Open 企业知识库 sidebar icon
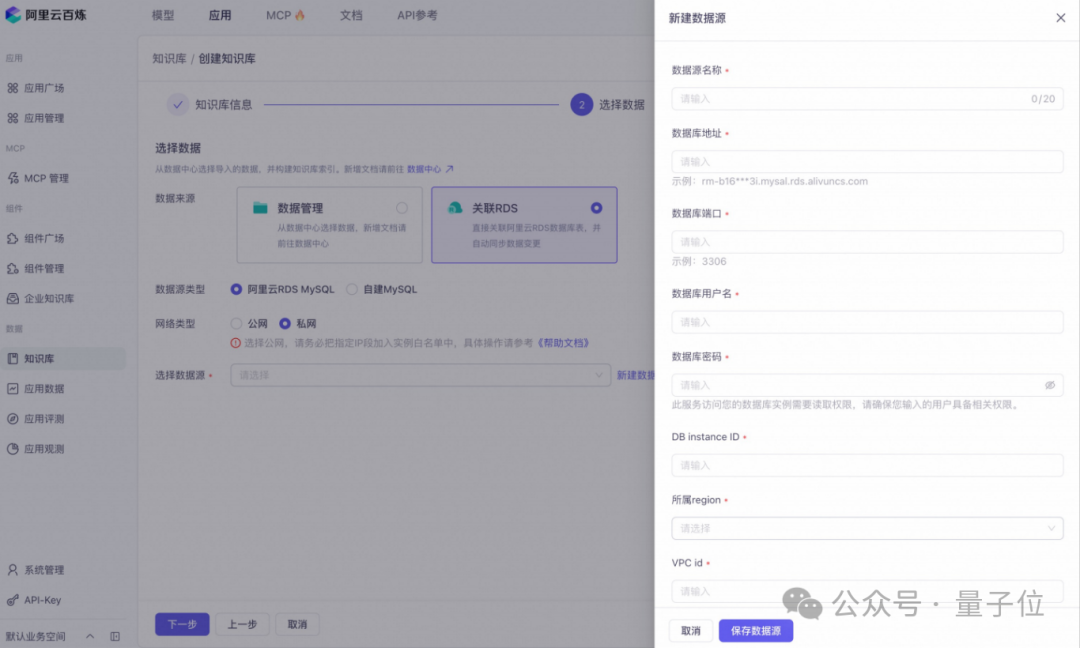Viewport: 1080px width, 648px height. click(12, 299)
